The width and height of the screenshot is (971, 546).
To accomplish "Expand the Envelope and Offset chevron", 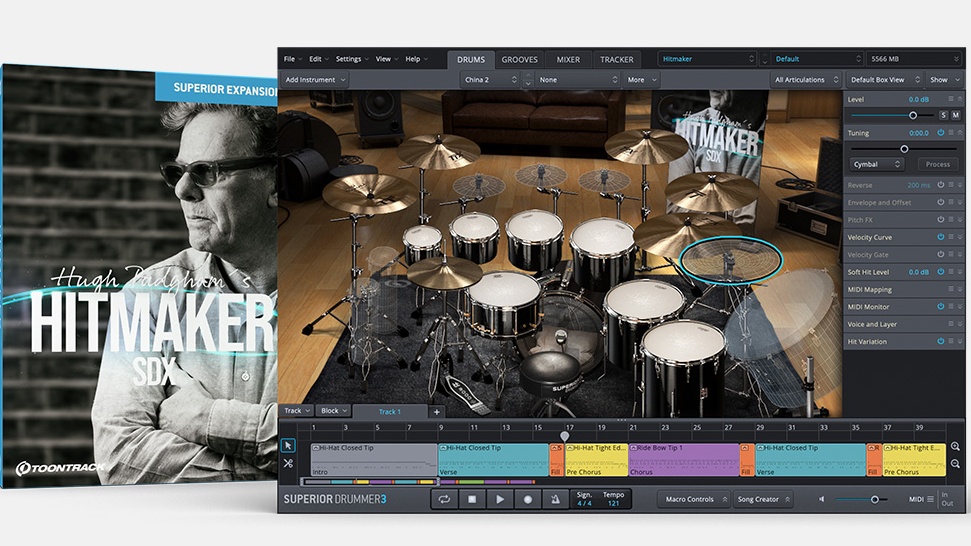I will click(x=960, y=202).
